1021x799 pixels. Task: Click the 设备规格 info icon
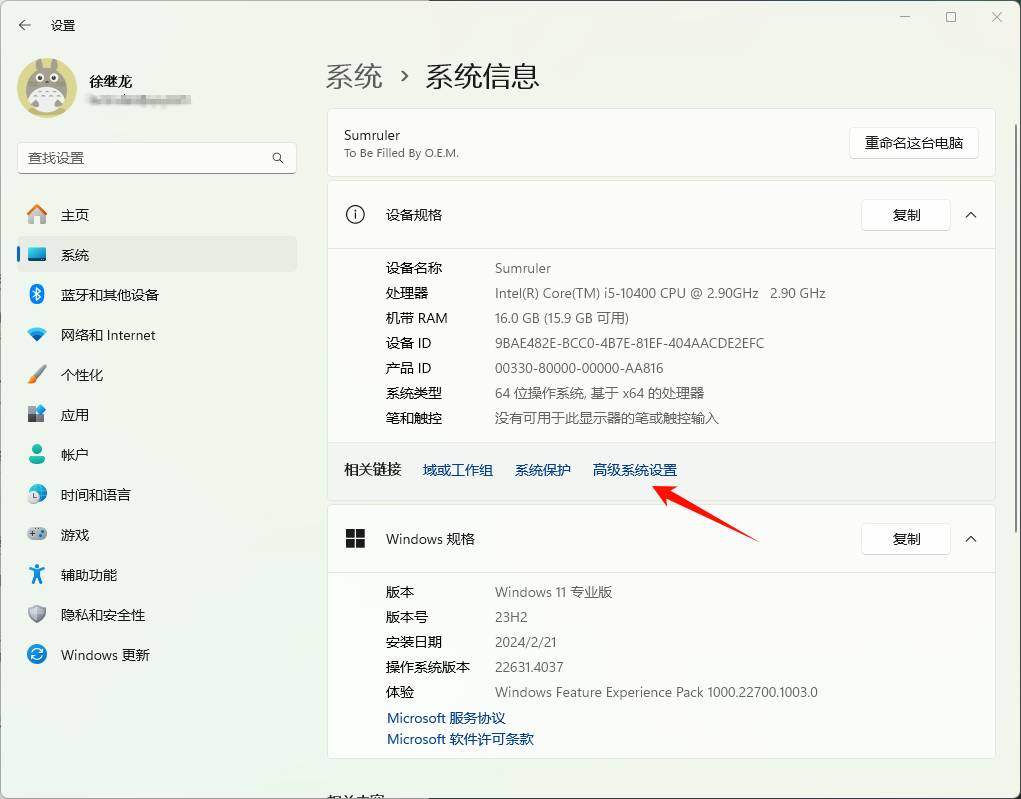pos(355,214)
